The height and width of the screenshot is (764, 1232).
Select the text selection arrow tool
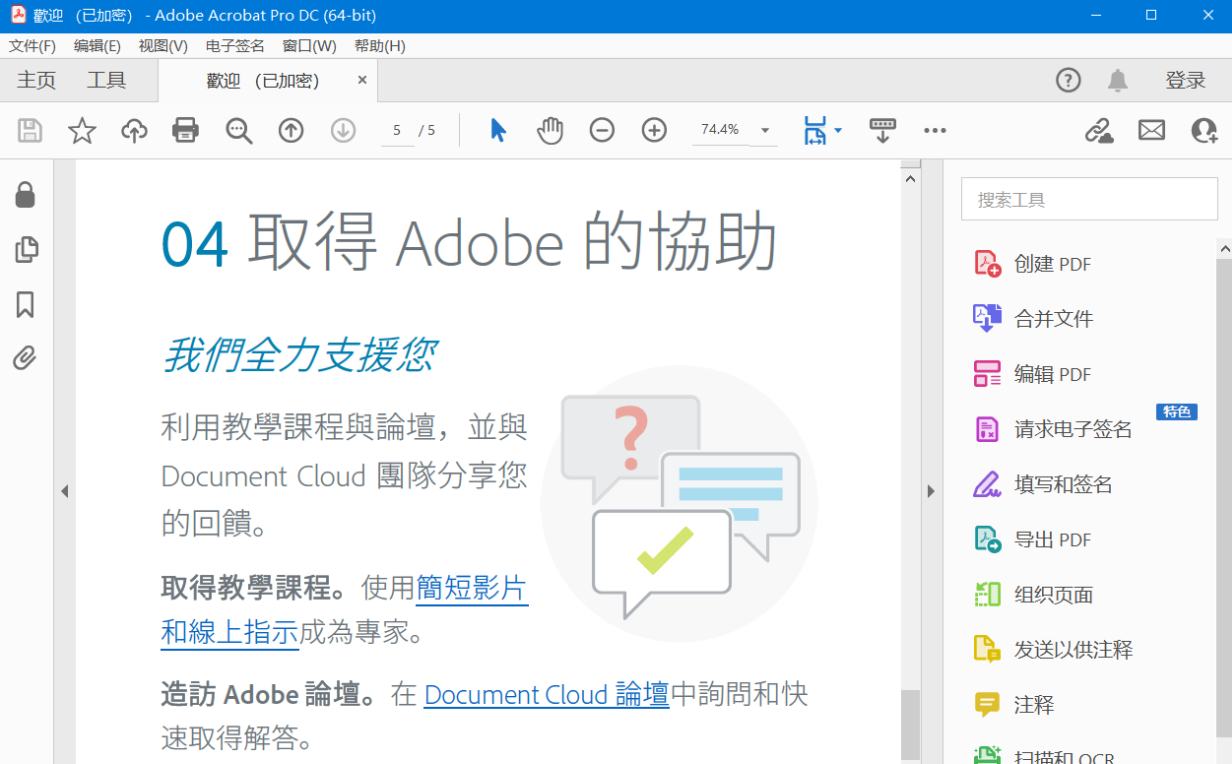tap(497, 130)
